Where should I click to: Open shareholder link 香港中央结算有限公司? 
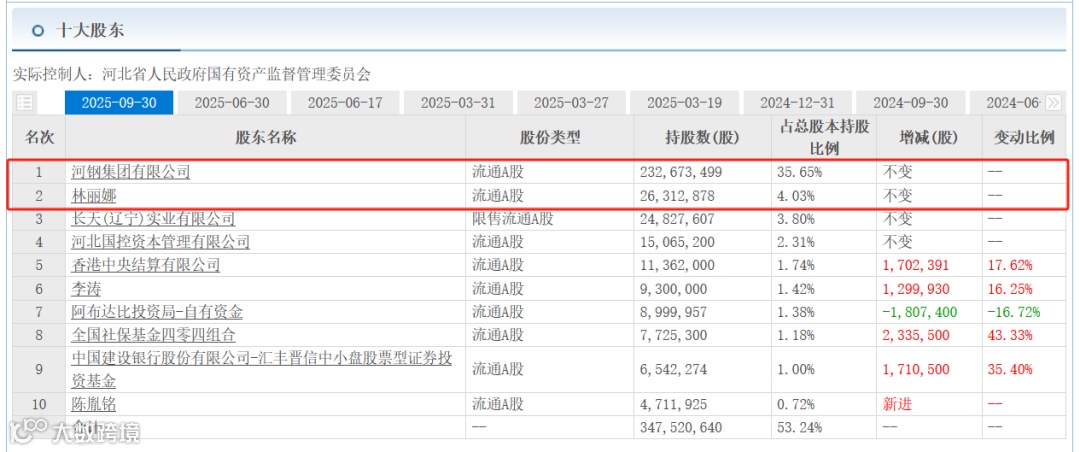[x=146, y=265]
